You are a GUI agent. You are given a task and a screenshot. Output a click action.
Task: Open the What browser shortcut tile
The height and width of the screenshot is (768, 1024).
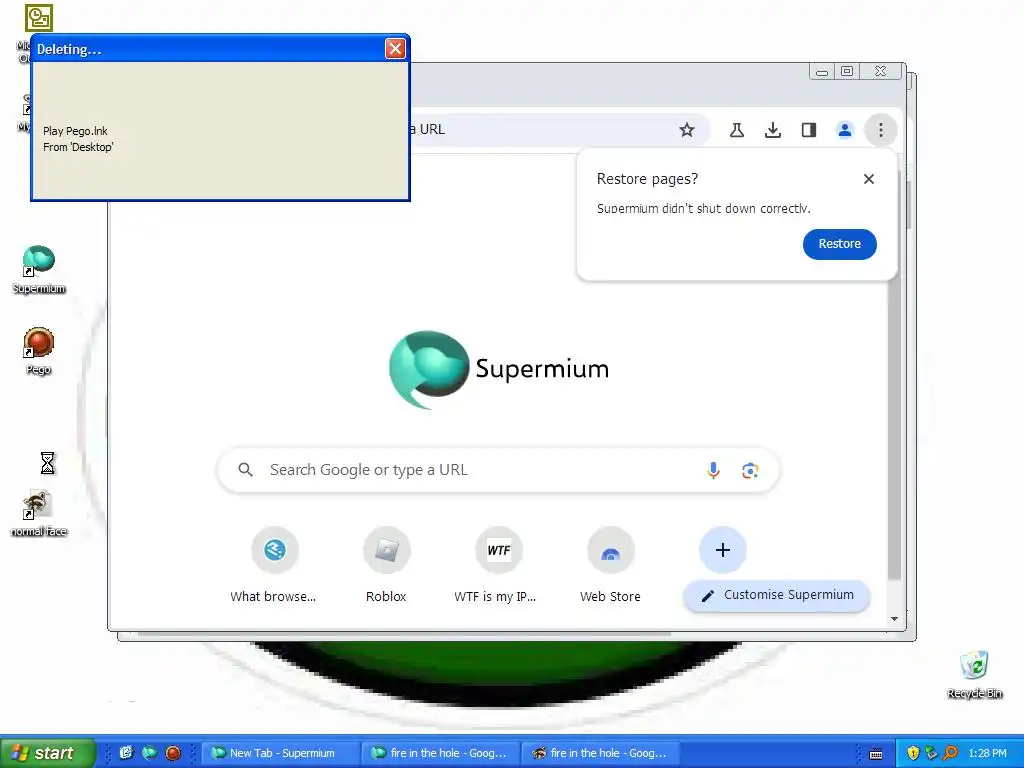[274, 565]
